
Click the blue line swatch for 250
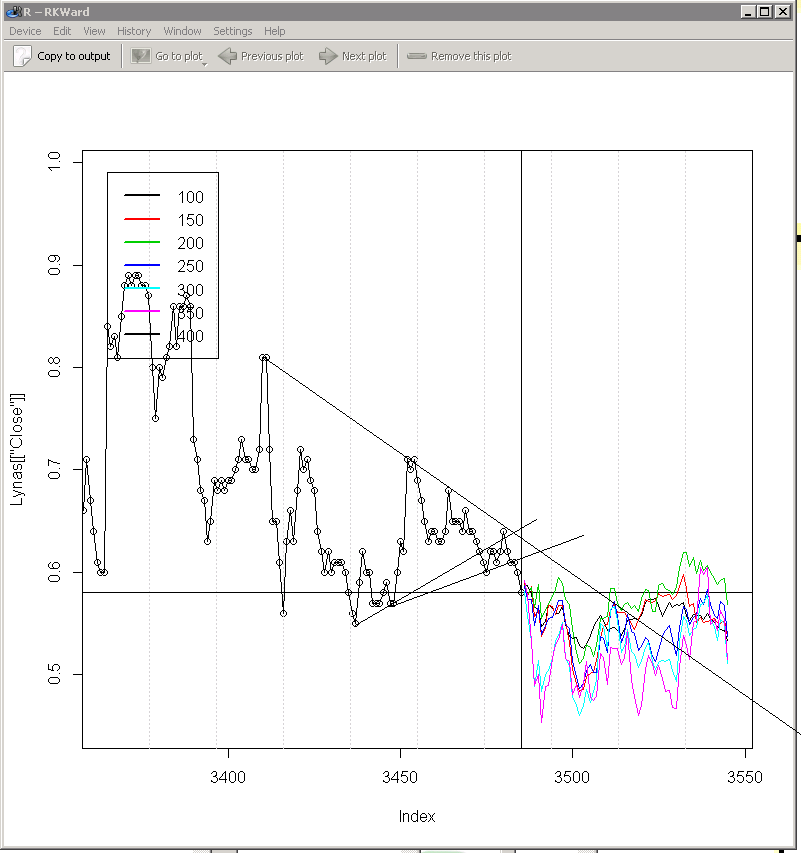142,265
